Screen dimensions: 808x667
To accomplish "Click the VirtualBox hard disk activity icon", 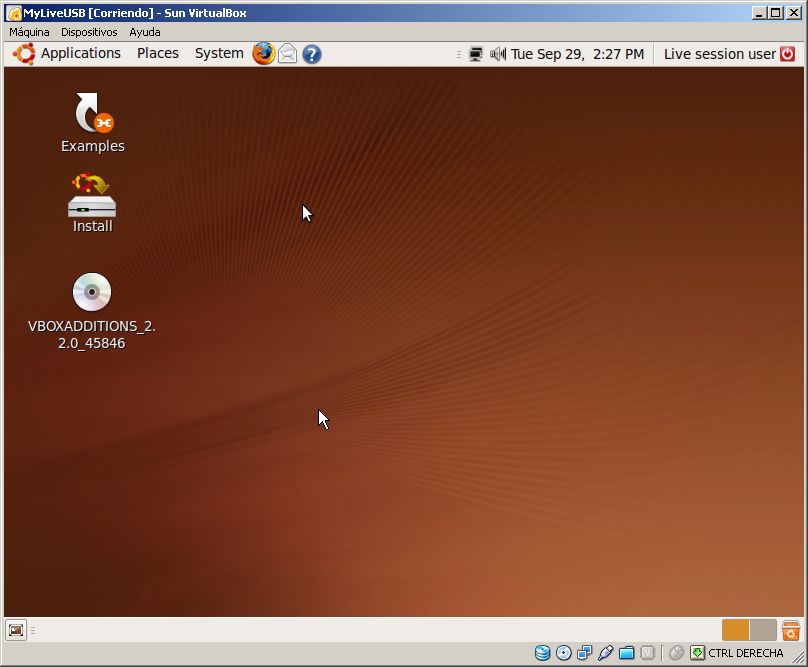I will coord(542,653).
